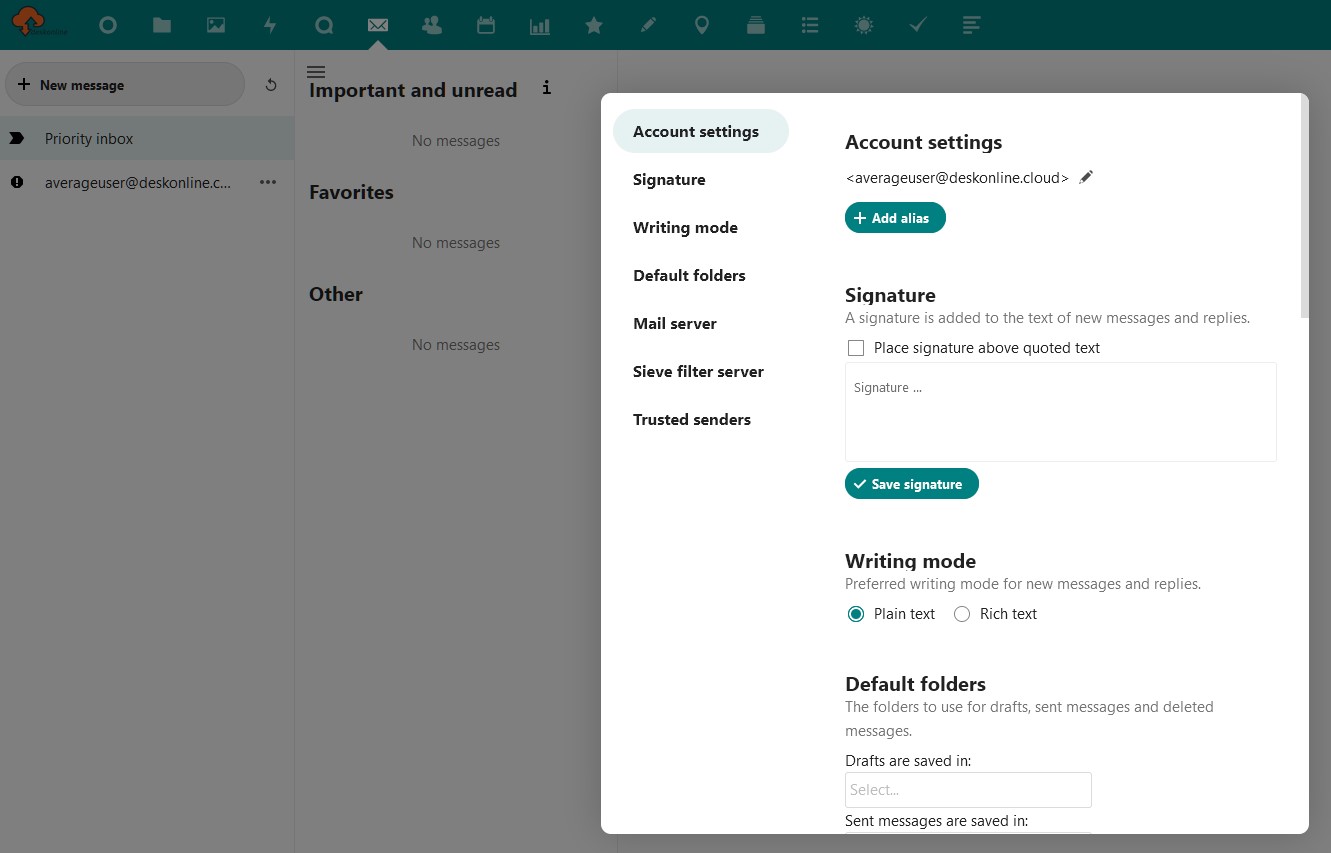Go to Sieve filter server section
This screenshot has width=1331, height=853.
tap(700, 372)
